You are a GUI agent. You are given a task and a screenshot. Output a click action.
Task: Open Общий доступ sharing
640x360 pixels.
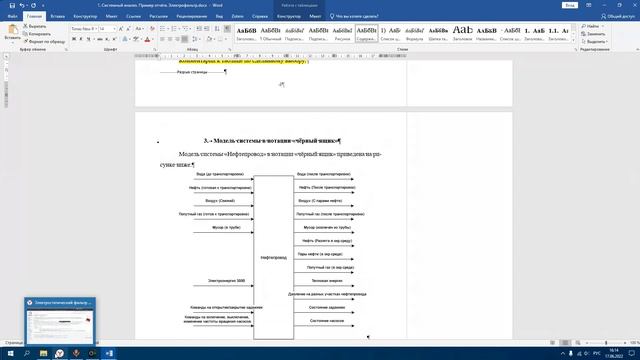(x=618, y=16)
